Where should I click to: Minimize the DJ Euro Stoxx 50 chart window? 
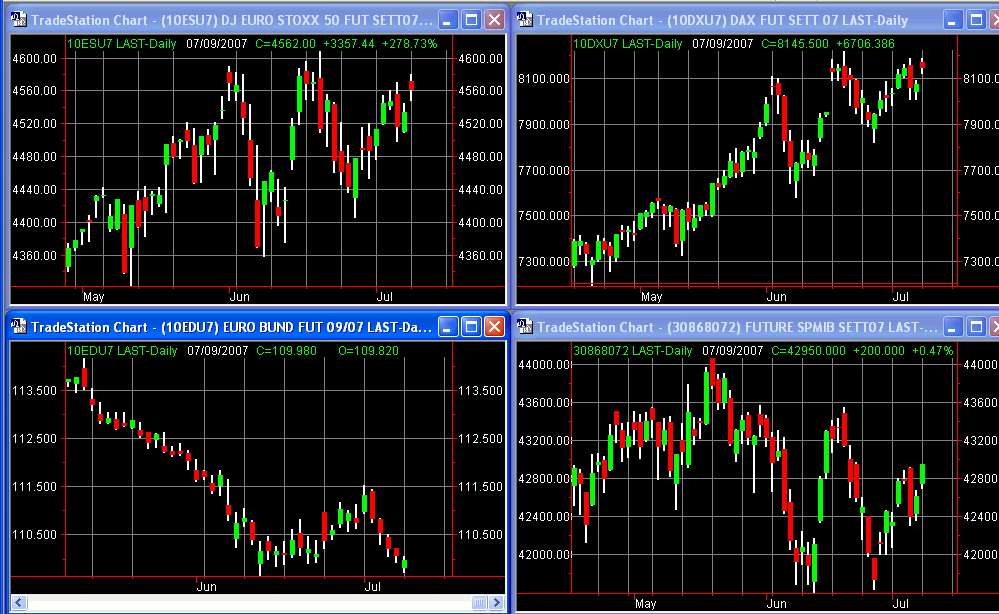click(x=448, y=19)
